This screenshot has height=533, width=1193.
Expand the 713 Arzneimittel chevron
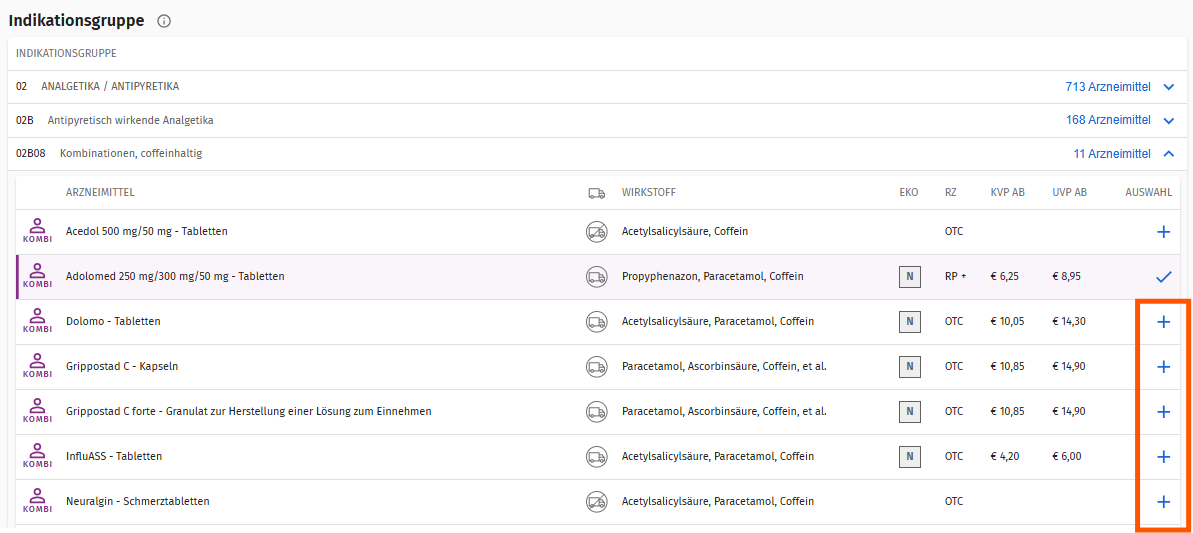click(x=1169, y=87)
